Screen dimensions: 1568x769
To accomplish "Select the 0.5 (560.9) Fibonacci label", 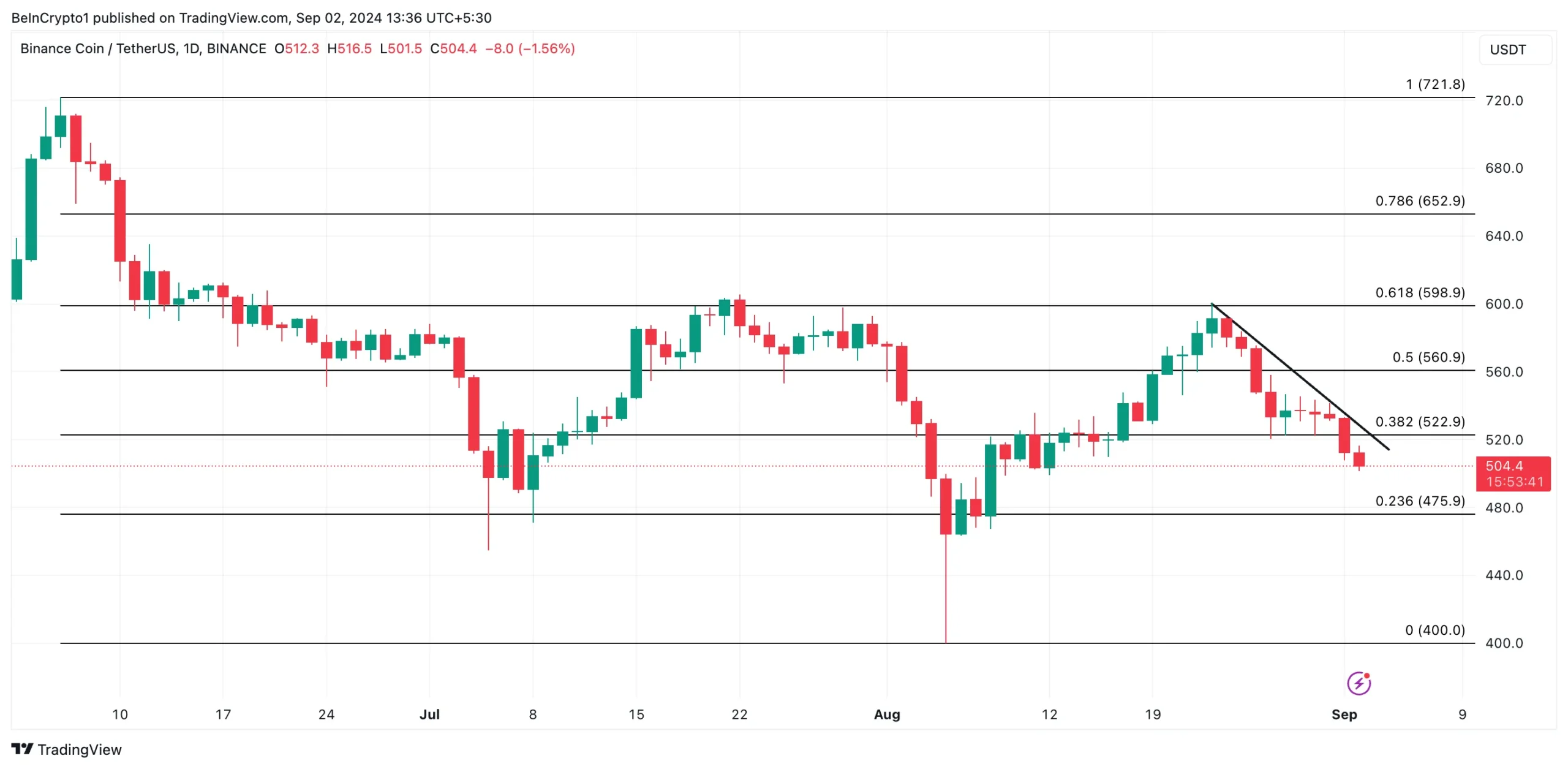I will 1428,357.
